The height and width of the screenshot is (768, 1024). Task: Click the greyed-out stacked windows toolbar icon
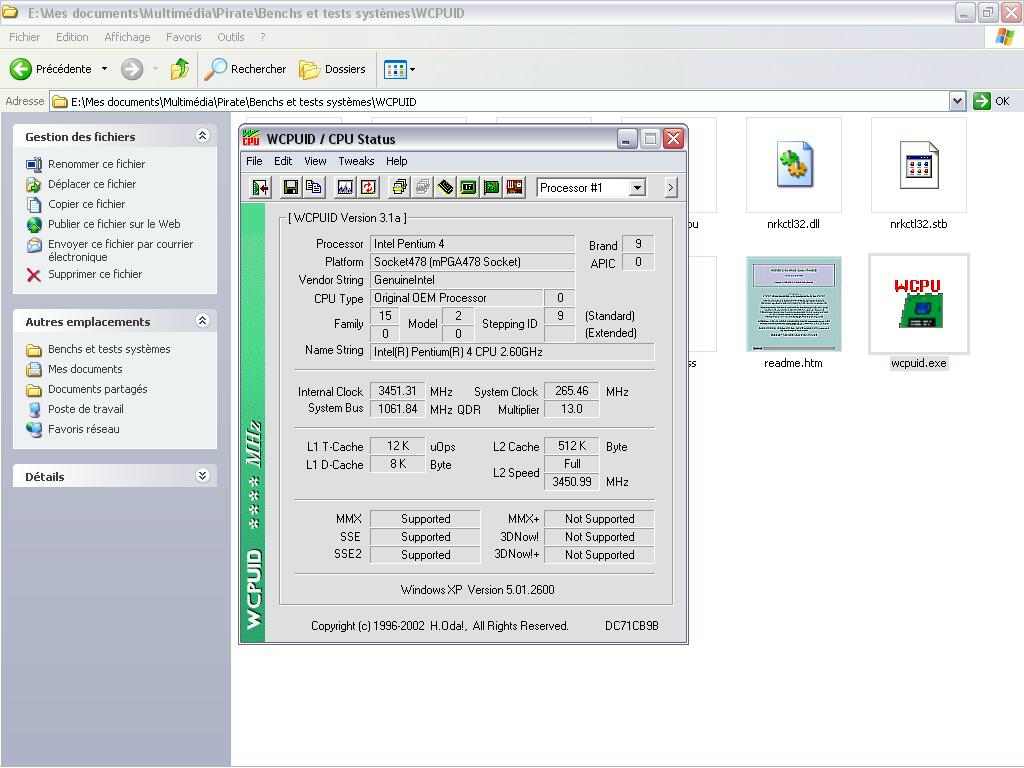pos(423,188)
